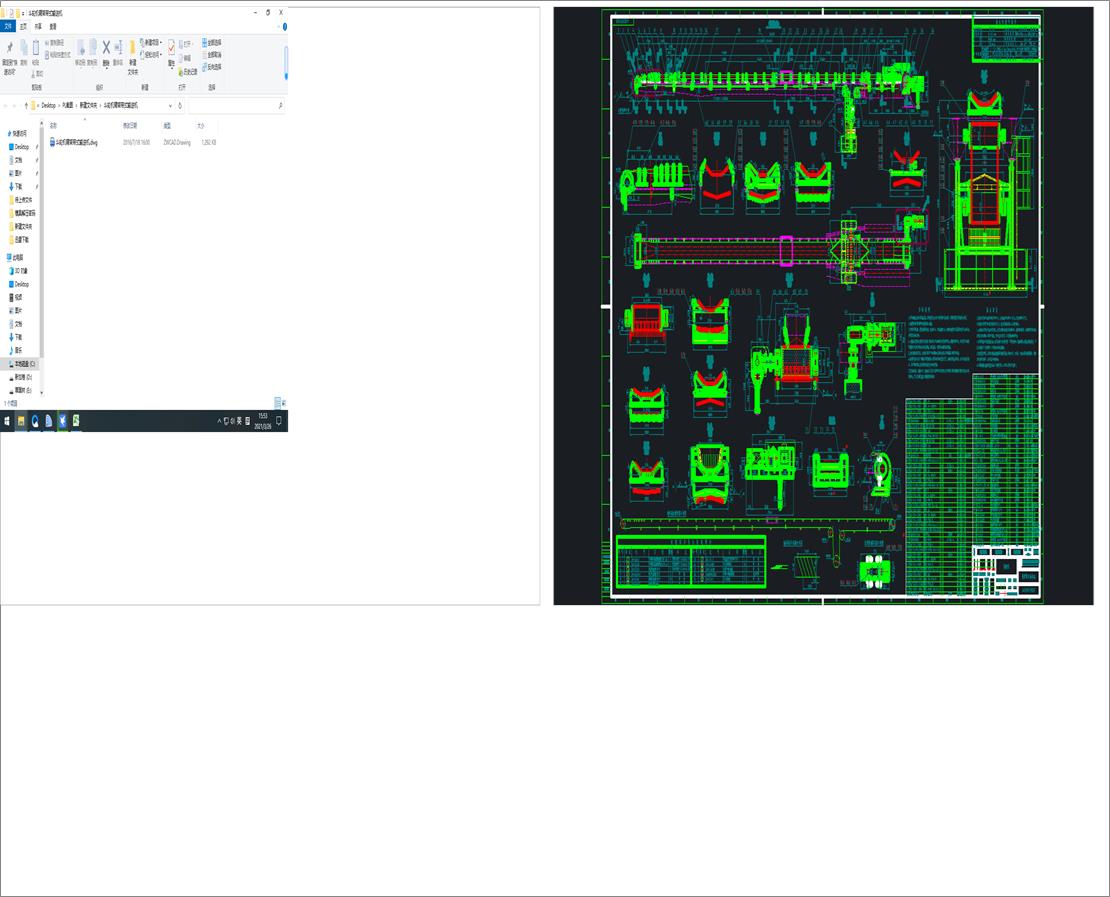Select This PC in navigation pane
The width and height of the screenshot is (1110, 897).
[x=17, y=258]
